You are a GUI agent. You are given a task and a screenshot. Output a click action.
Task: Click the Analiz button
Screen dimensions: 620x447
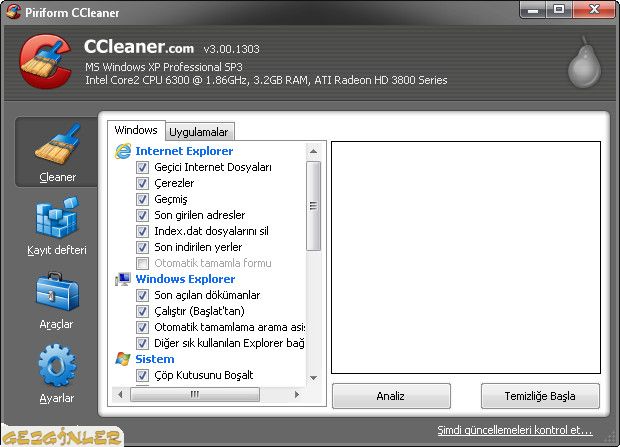(391, 396)
